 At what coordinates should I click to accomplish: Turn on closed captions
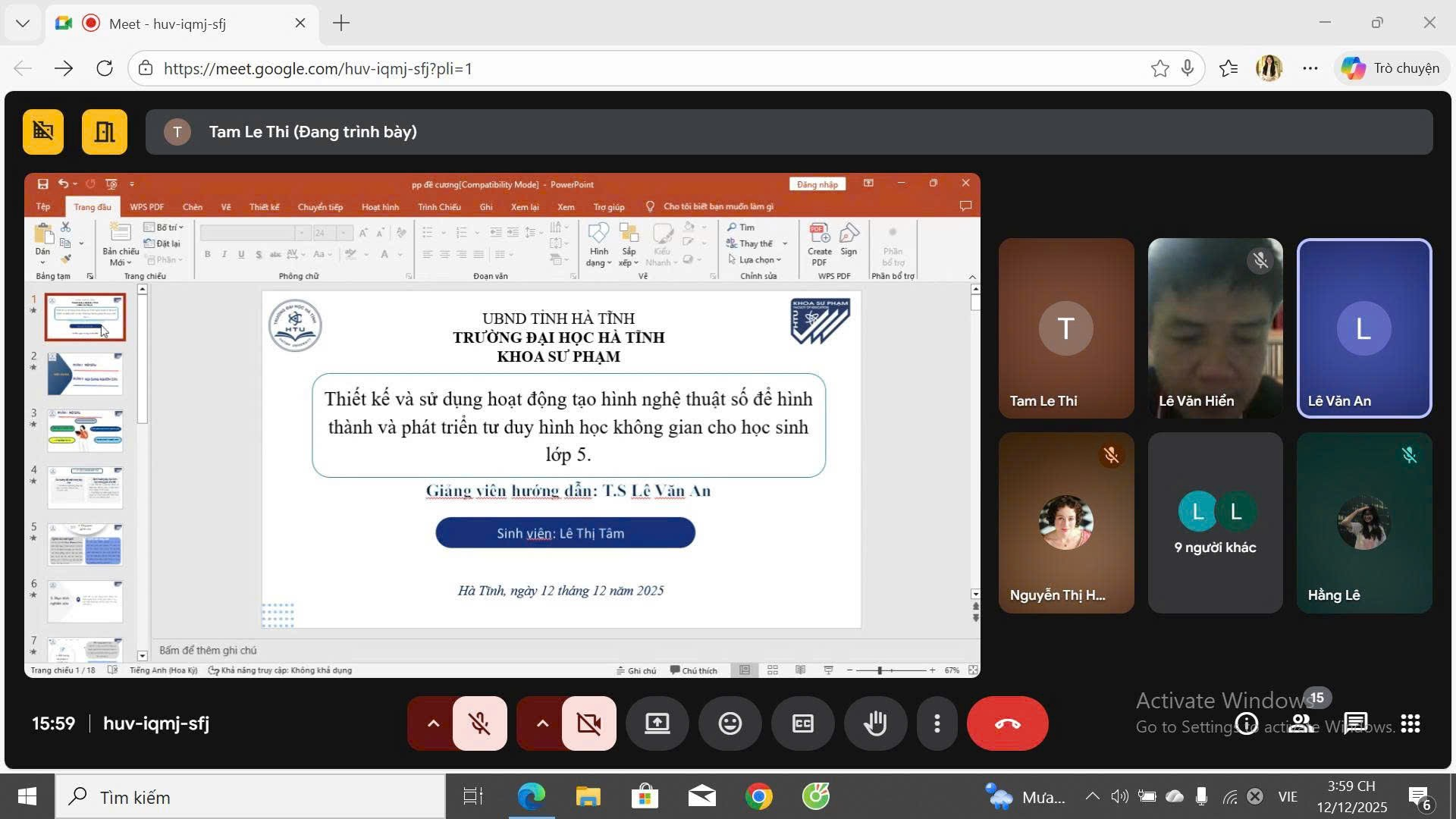click(802, 723)
